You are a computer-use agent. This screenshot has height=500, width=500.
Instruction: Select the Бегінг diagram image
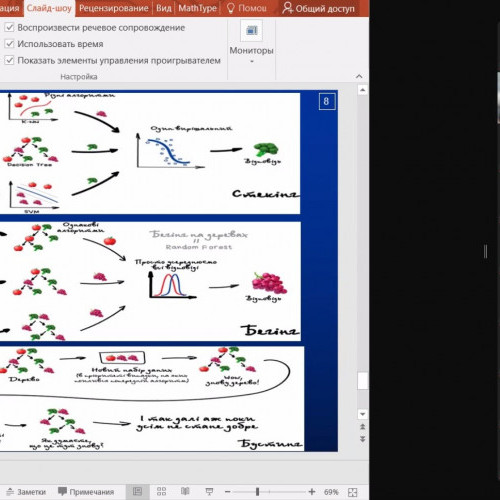coord(150,281)
